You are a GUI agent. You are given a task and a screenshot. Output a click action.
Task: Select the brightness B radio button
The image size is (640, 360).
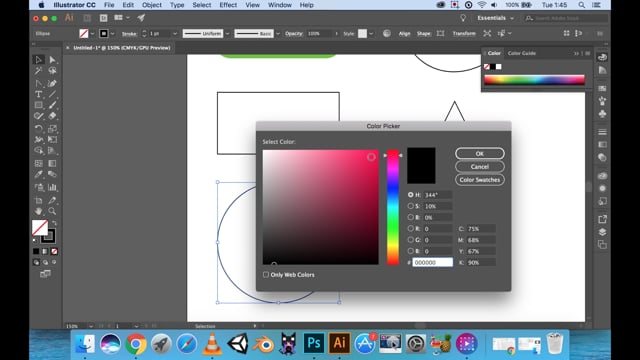pos(411,217)
